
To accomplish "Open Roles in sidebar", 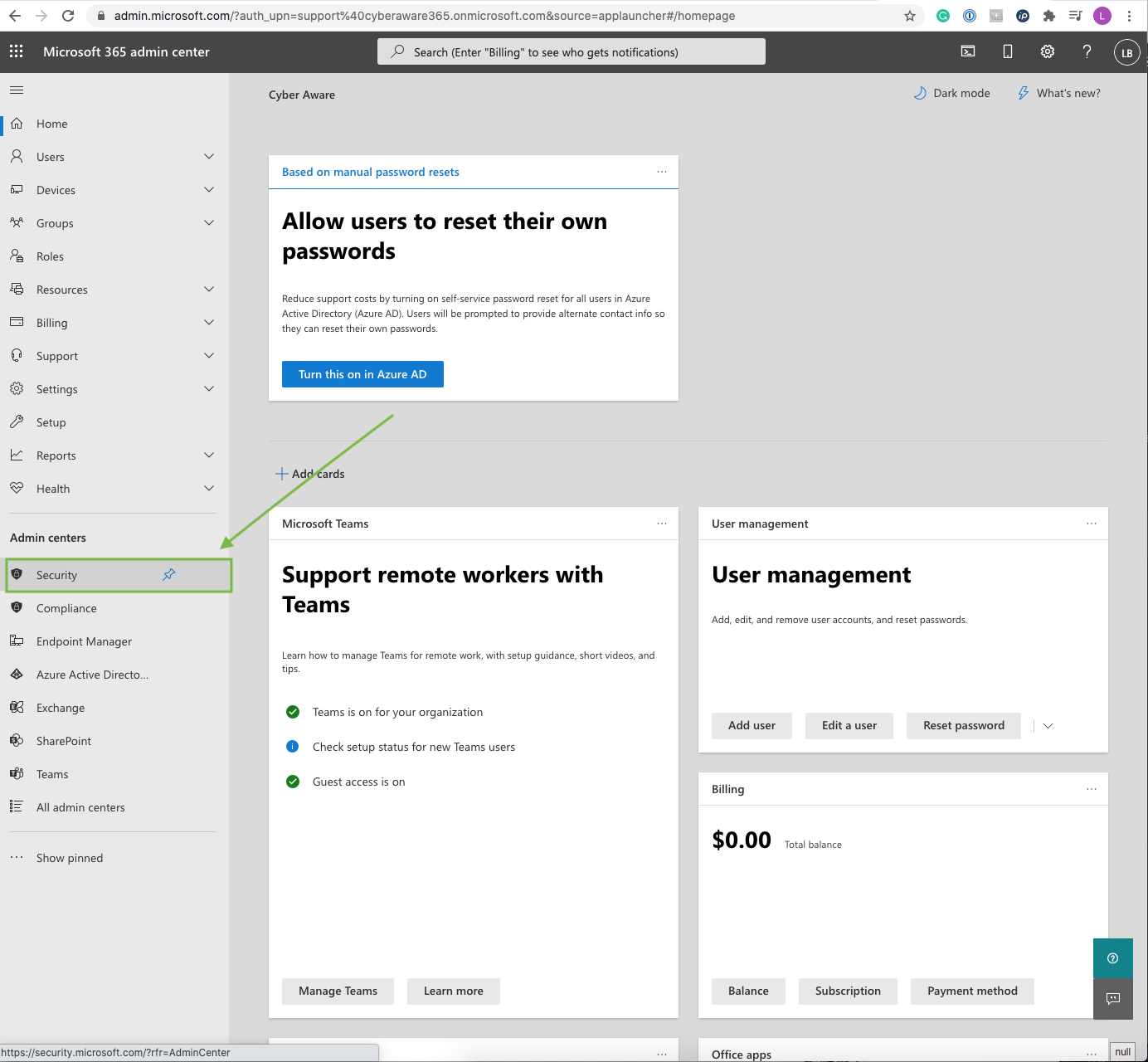I will pos(114,256).
